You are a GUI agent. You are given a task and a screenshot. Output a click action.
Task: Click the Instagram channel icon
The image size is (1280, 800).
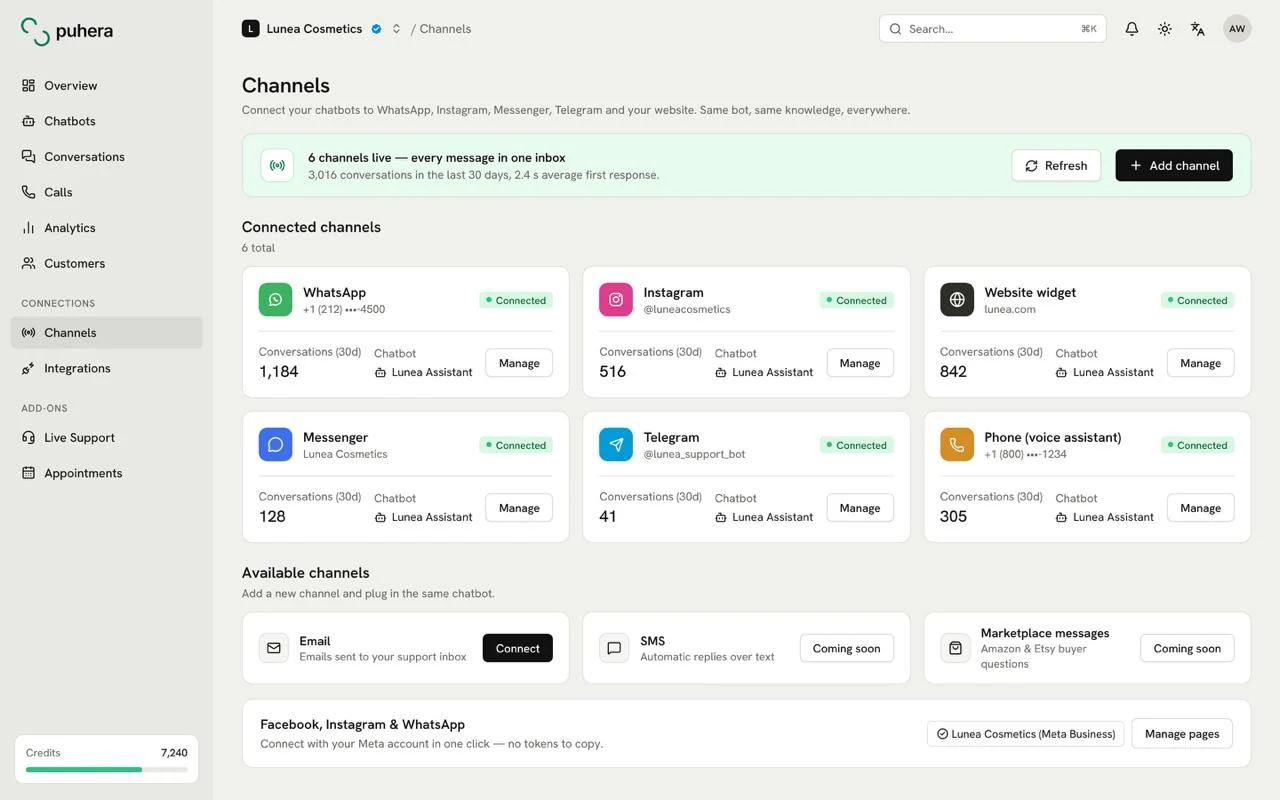[x=616, y=300]
